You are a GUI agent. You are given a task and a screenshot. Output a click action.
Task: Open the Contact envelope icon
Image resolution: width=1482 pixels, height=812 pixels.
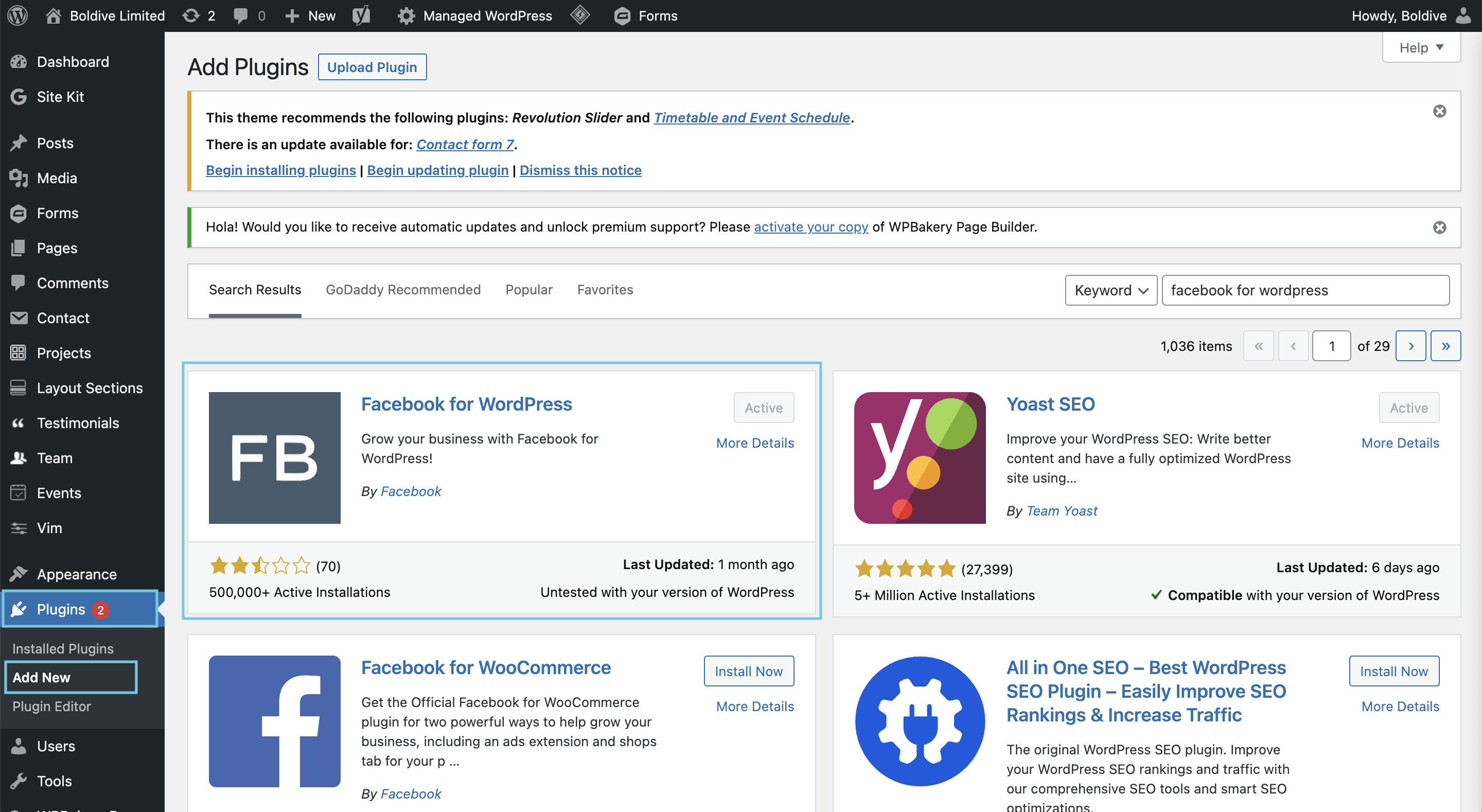(19, 317)
